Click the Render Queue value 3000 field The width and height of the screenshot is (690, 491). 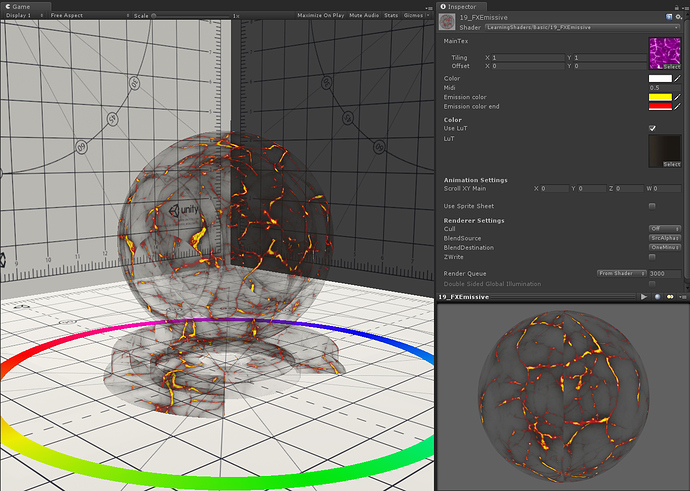(x=665, y=273)
